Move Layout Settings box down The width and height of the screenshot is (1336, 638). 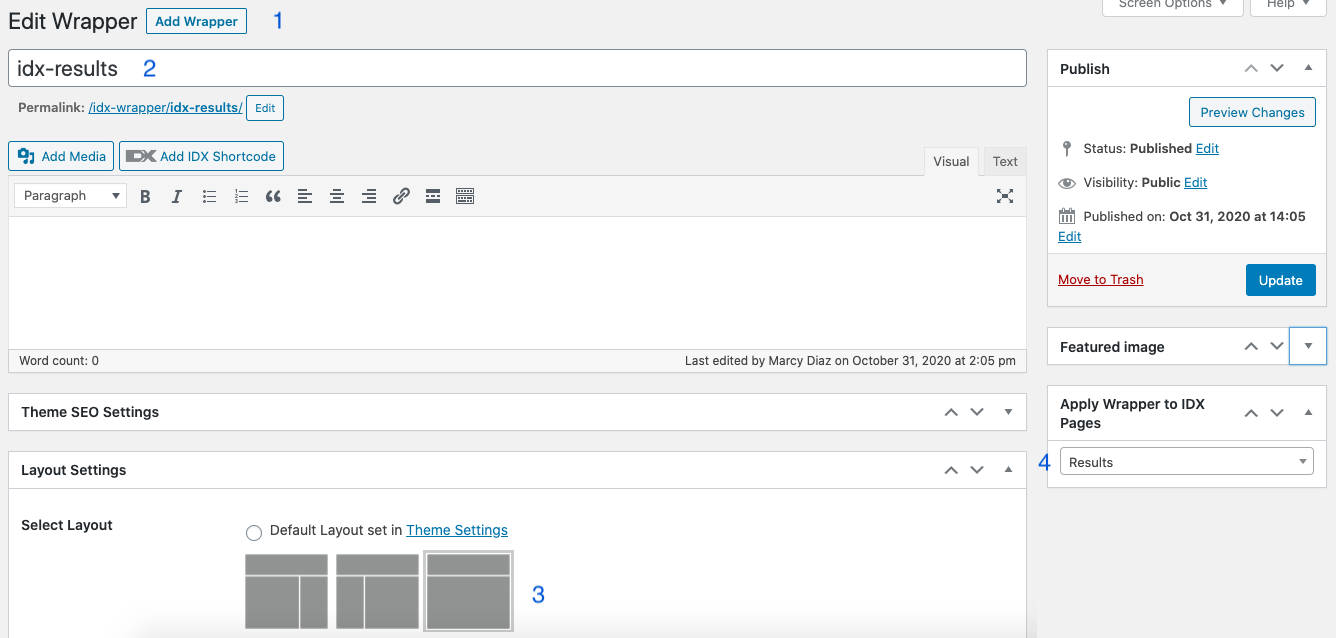[x=977, y=470]
